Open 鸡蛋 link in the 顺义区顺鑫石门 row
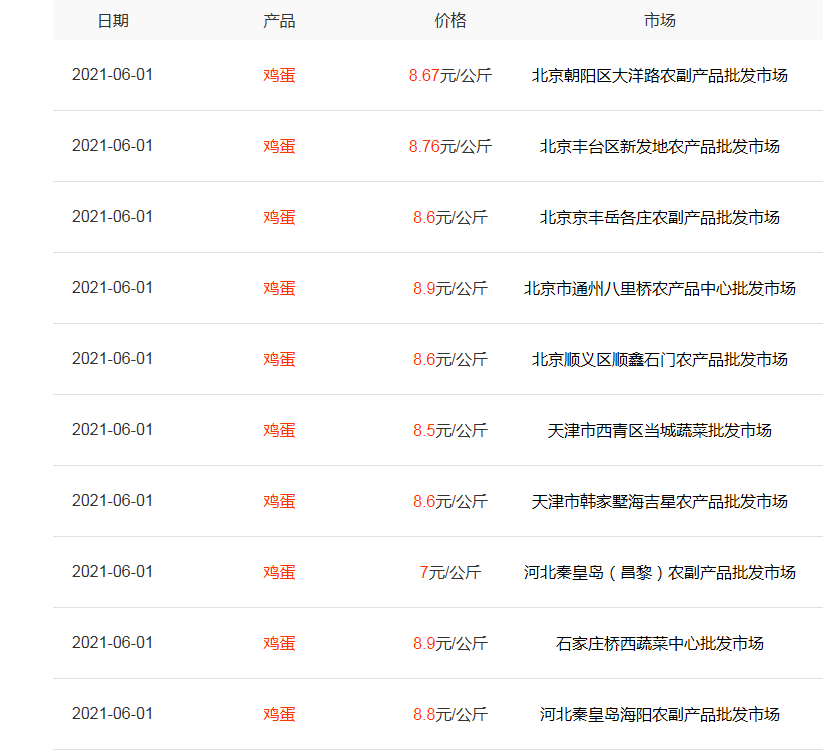This screenshot has height=755, width=823. click(279, 359)
